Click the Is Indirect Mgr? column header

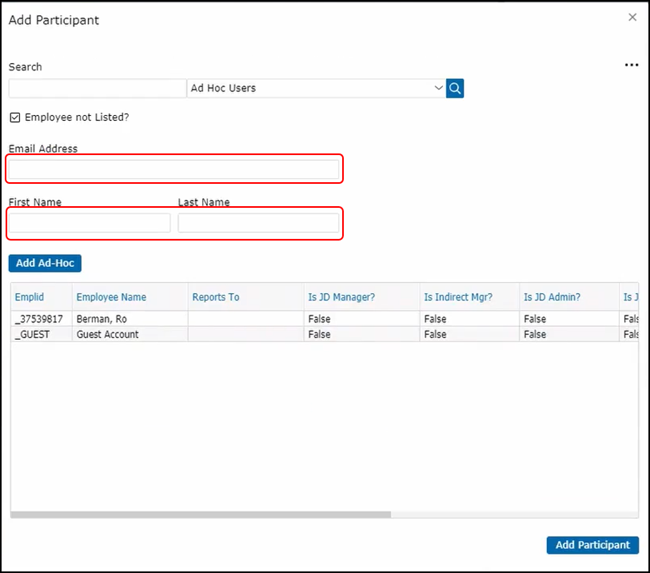458,297
